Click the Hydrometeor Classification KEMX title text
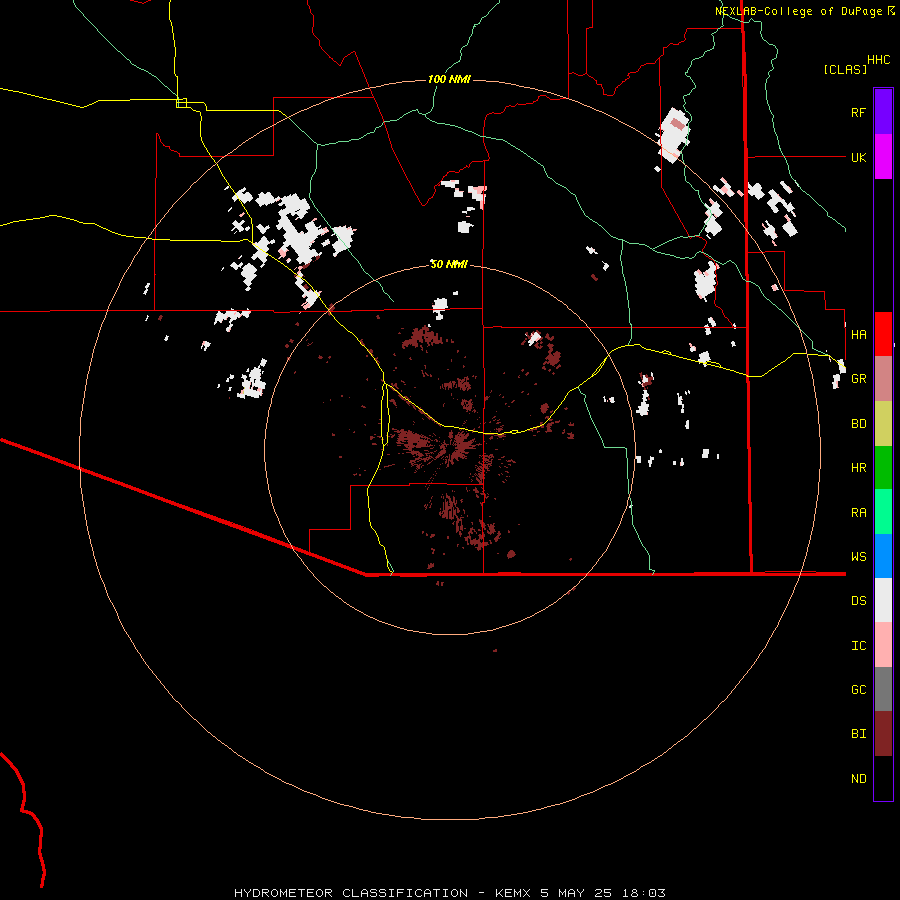Screen dimensions: 900x900 (x=449, y=893)
